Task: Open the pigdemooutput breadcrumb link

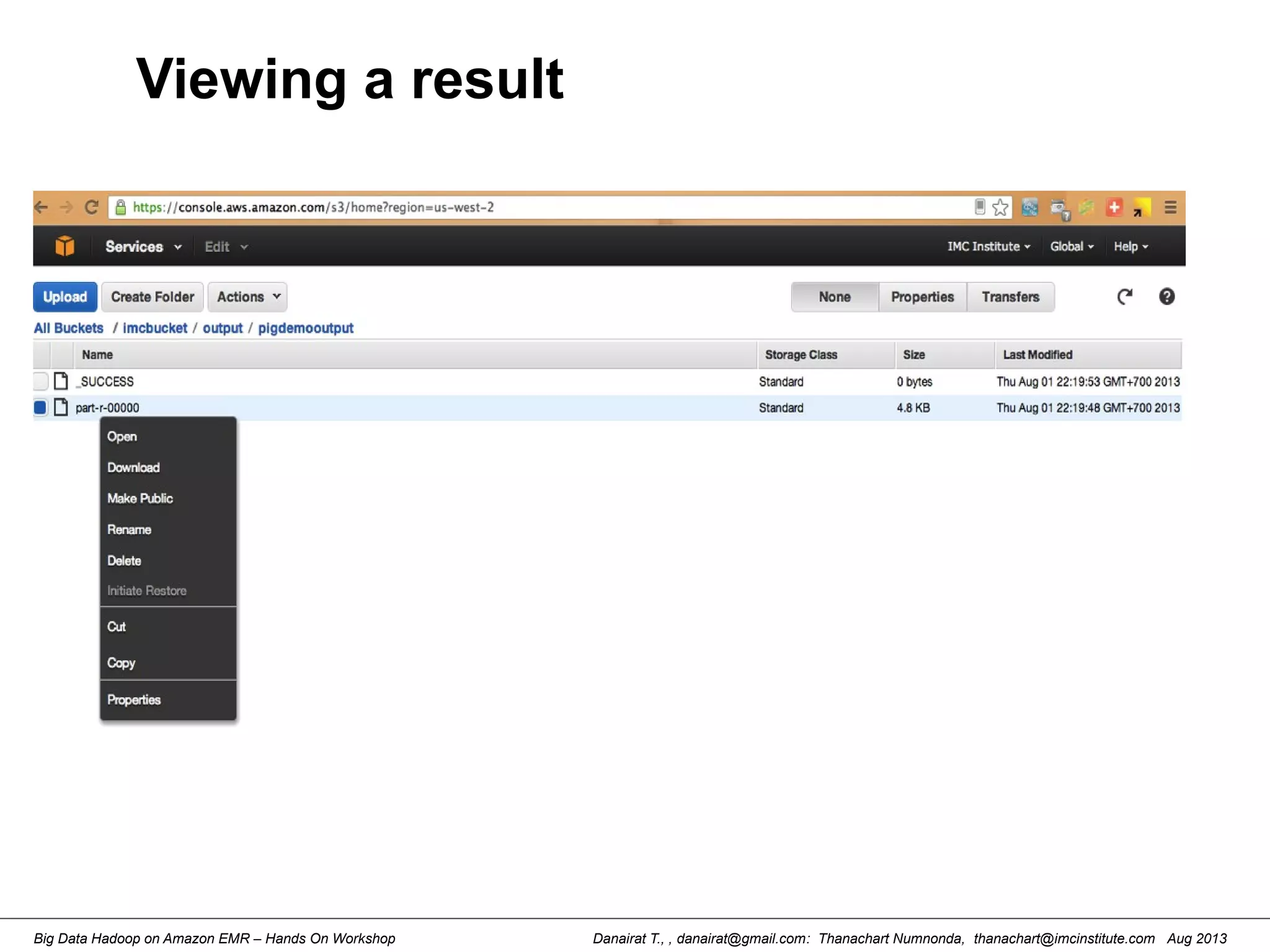Action: [x=306, y=328]
